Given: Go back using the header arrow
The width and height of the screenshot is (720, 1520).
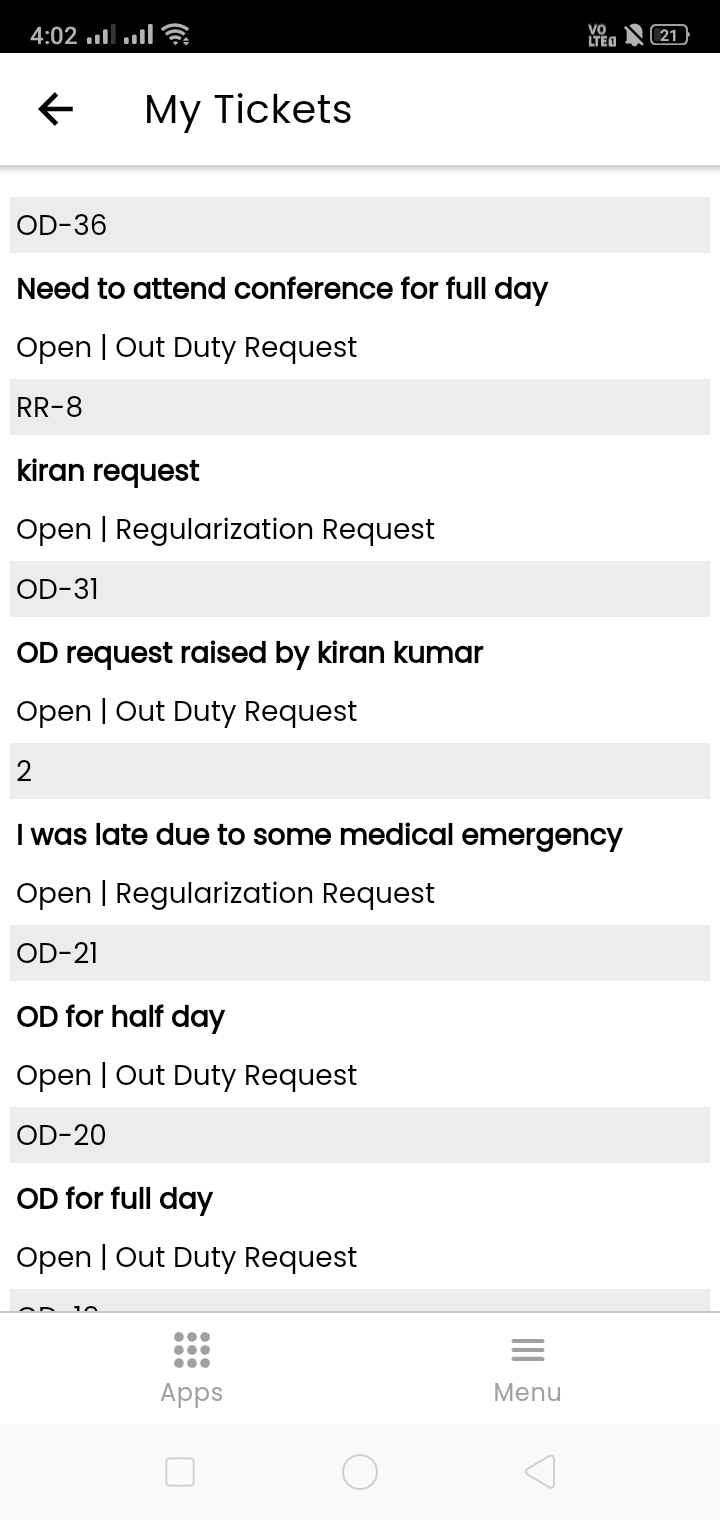Looking at the screenshot, I should [x=56, y=109].
